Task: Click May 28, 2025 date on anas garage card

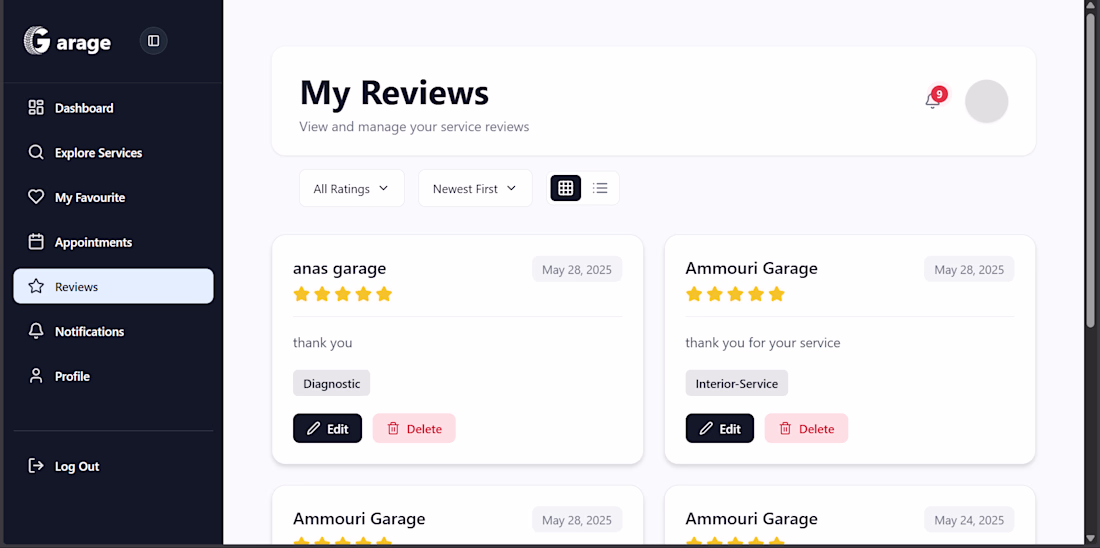Action: [x=577, y=269]
